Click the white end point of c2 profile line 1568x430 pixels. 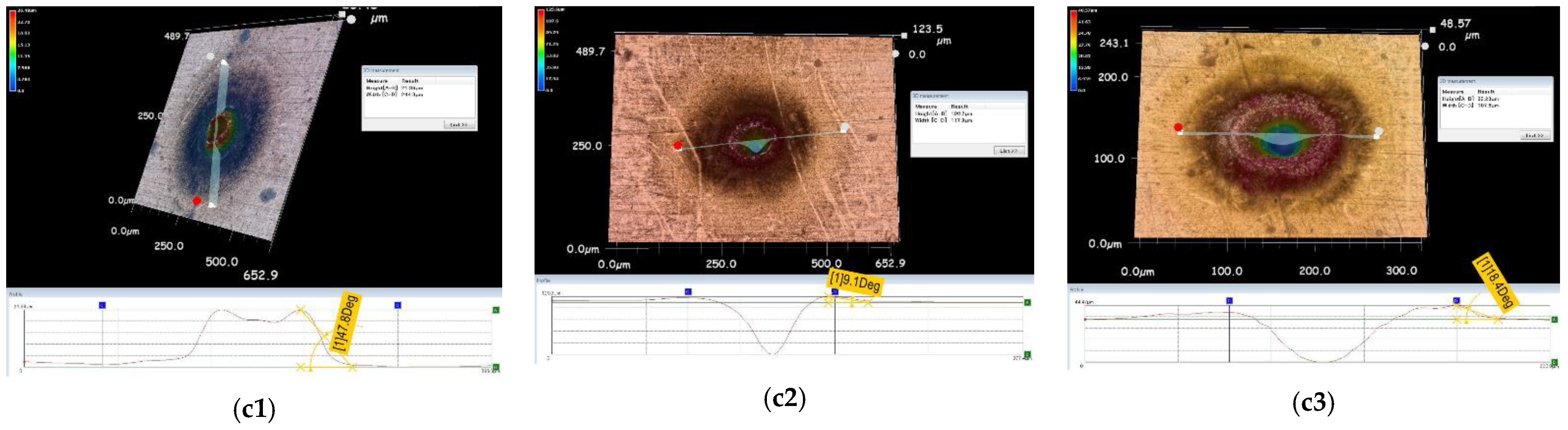844,127
